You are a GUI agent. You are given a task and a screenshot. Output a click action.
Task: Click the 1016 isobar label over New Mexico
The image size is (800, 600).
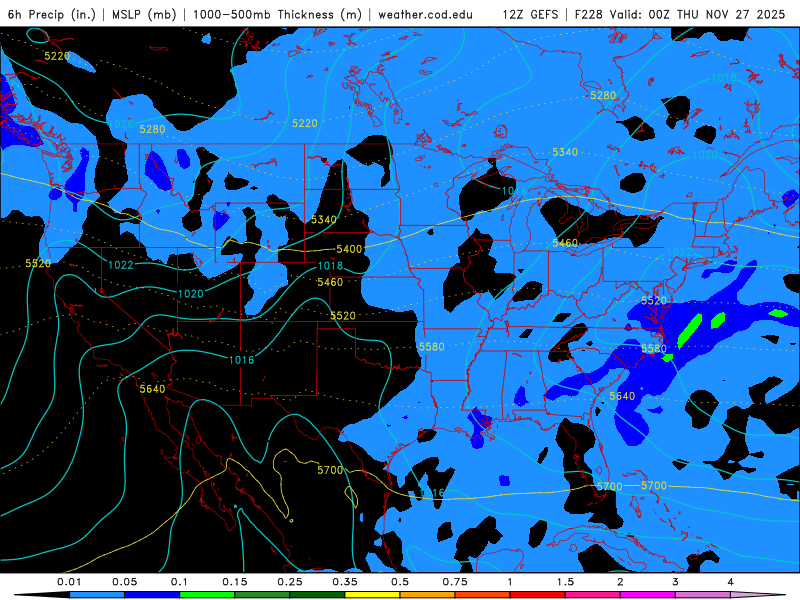(x=241, y=360)
